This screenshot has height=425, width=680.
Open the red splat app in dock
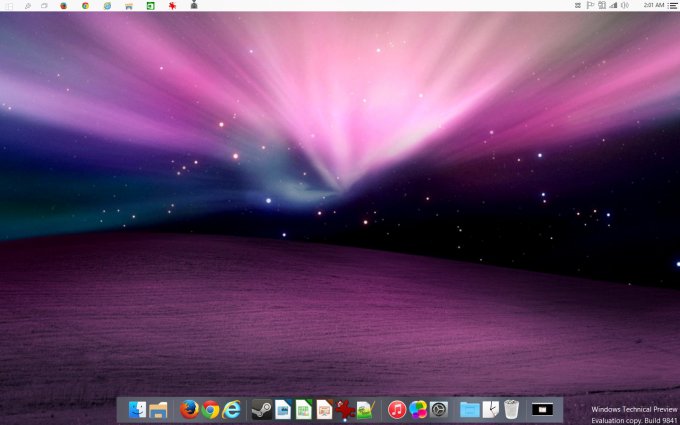(345, 409)
